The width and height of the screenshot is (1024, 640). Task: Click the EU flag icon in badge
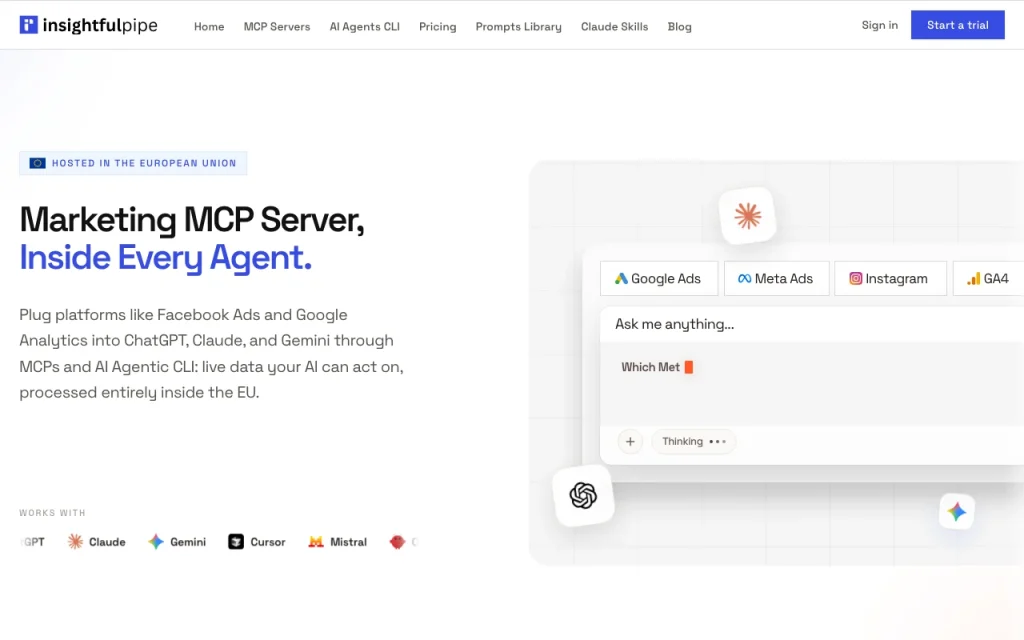(37, 163)
